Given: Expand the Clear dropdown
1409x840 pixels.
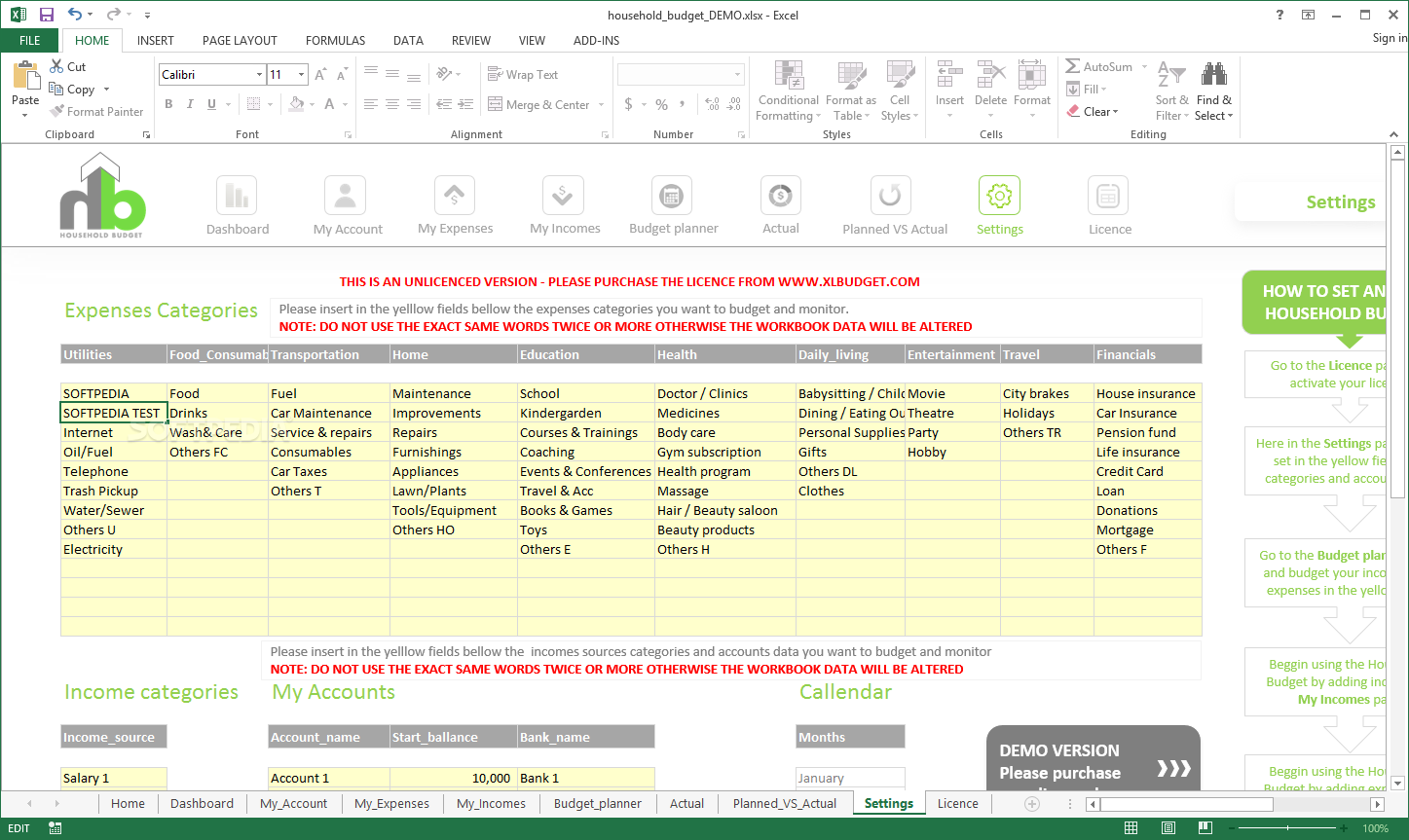Looking at the screenshot, I should point(1116,112).
